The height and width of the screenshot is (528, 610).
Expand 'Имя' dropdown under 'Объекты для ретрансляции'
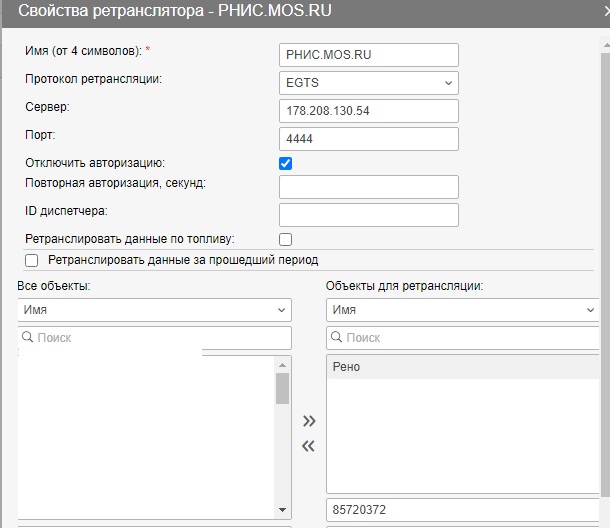click(x=462, y=310)
